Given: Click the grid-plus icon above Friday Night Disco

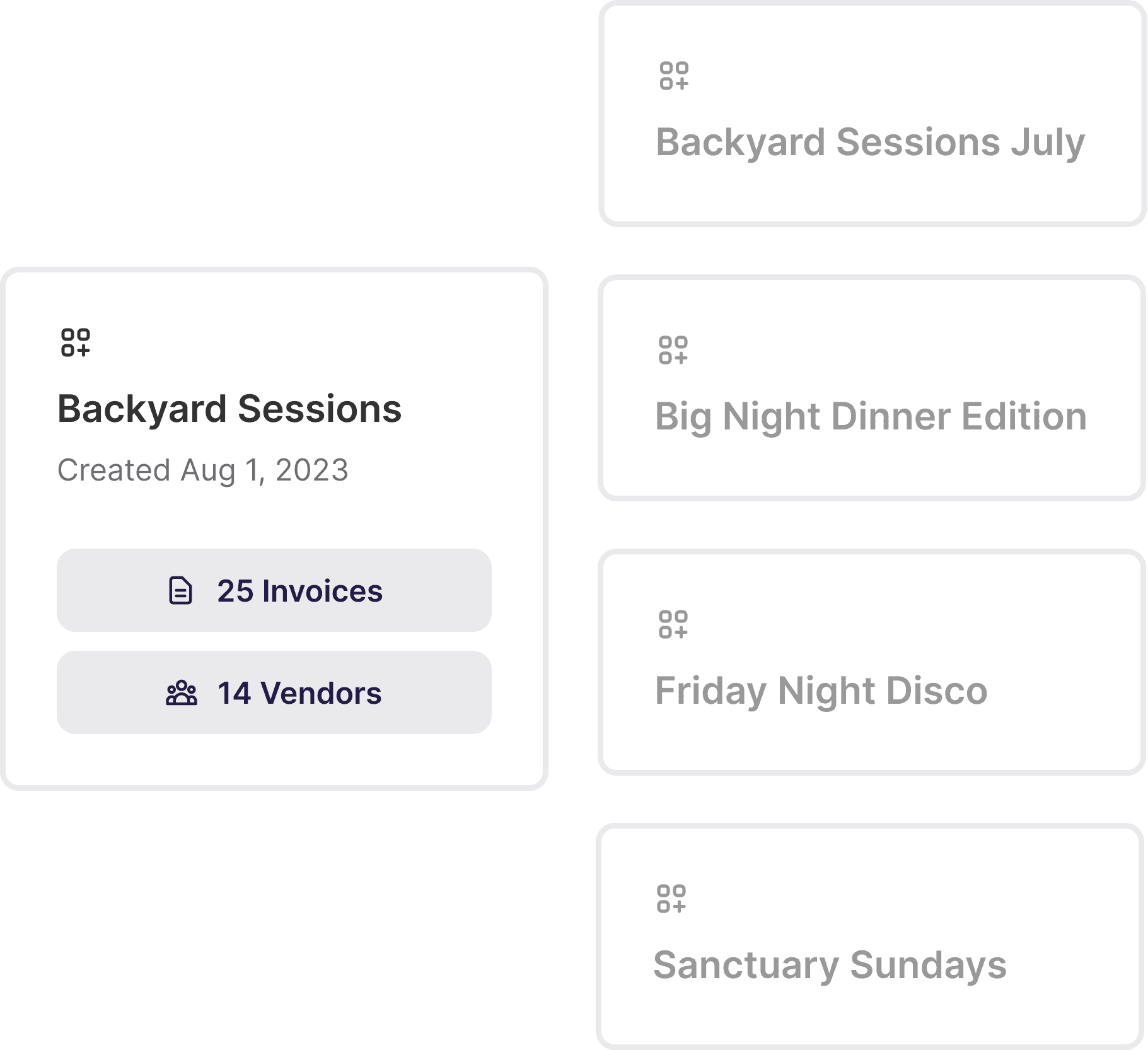Looking at the screenshot, I should pyautogui.click(x=673, y=624).
